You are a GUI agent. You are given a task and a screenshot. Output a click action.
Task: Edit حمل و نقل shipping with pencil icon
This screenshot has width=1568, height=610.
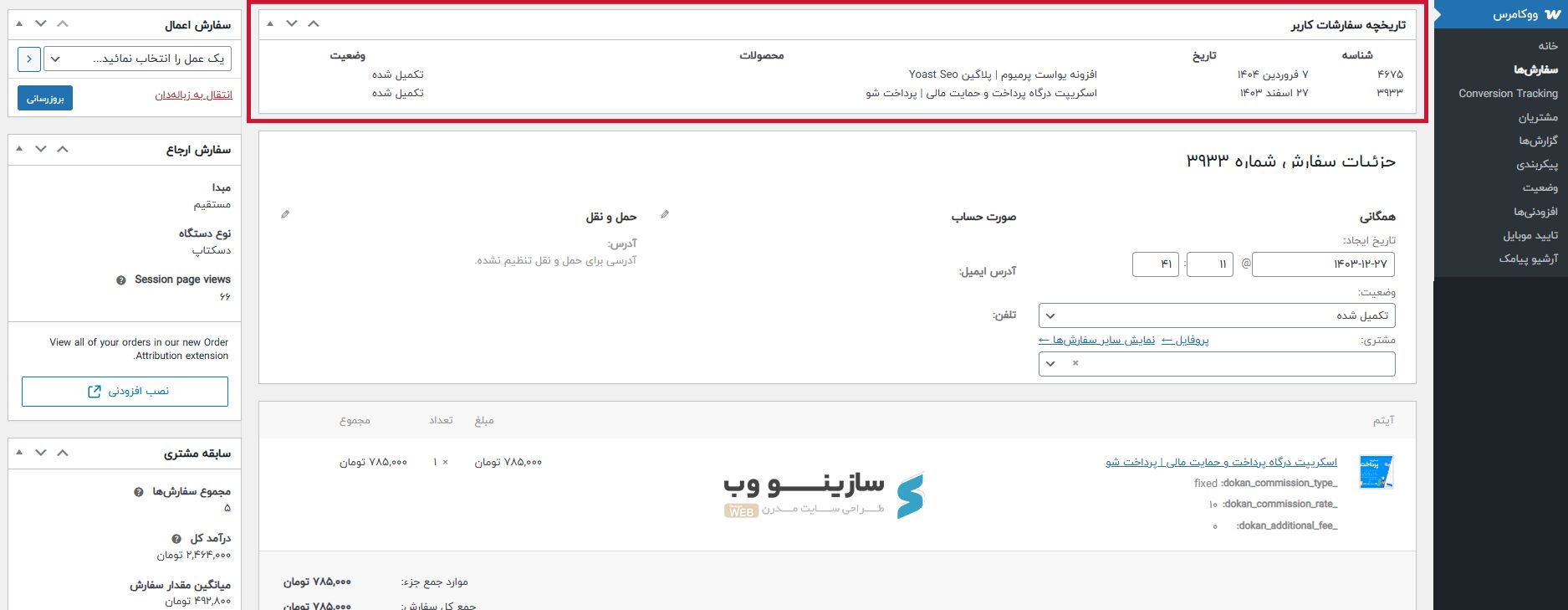[285, 215]
